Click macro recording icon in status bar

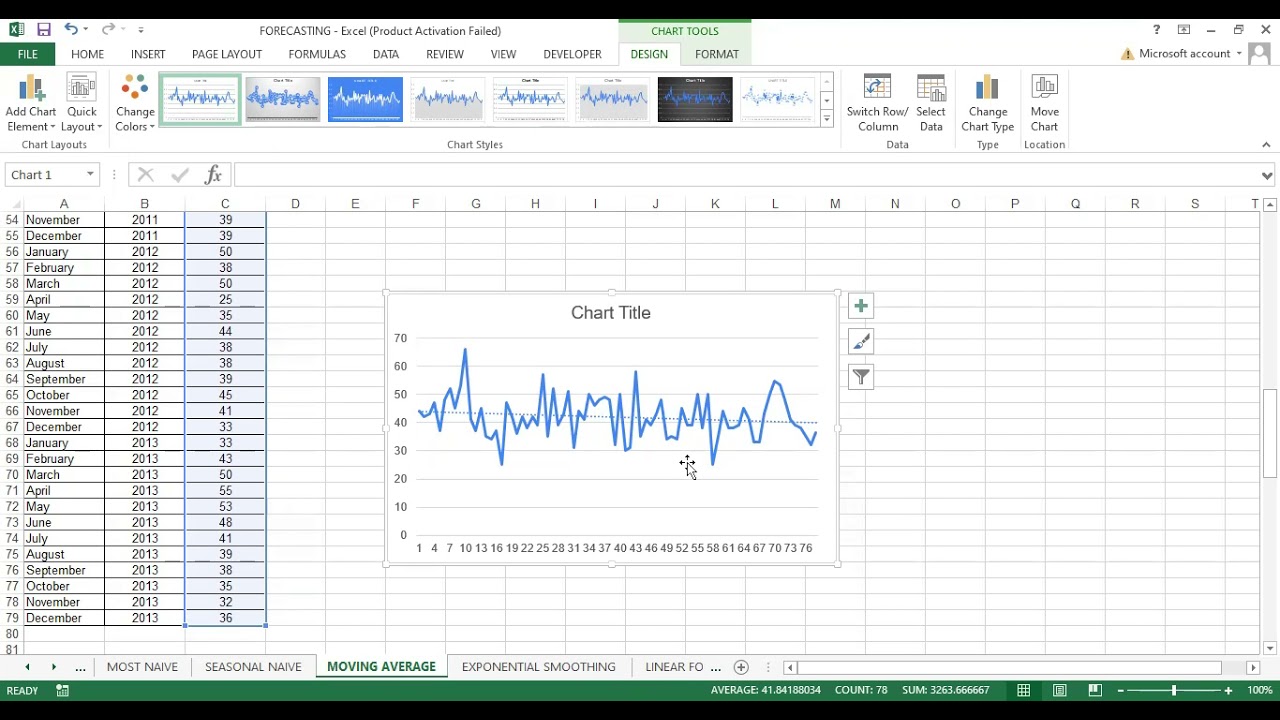(62, 690)
